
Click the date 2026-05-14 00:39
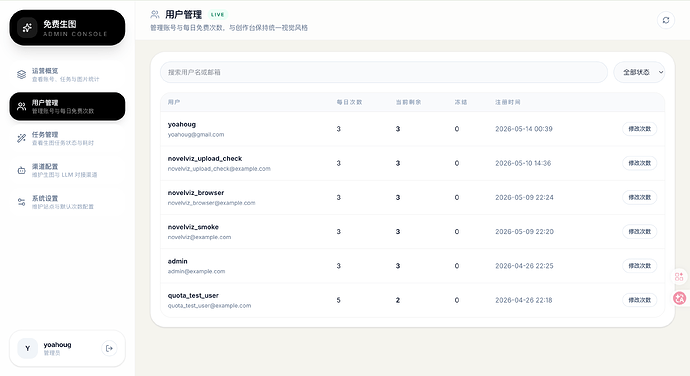point(524,129)
